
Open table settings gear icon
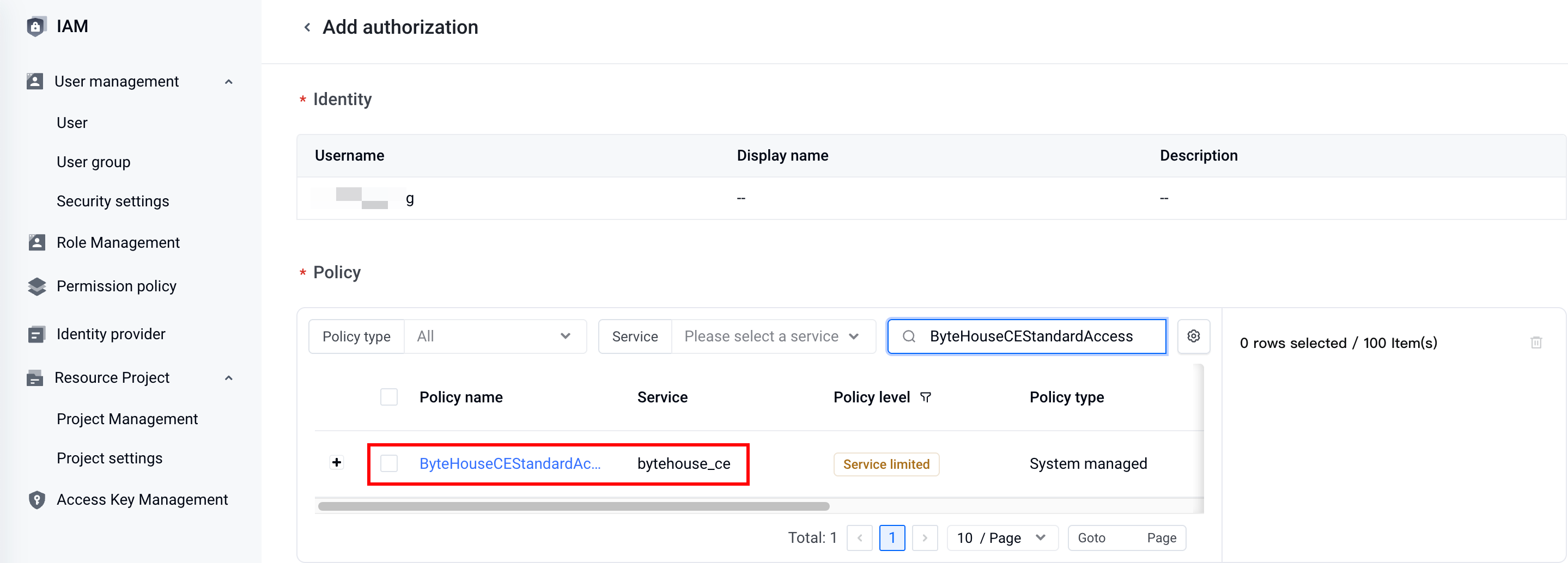[1193, 336]
